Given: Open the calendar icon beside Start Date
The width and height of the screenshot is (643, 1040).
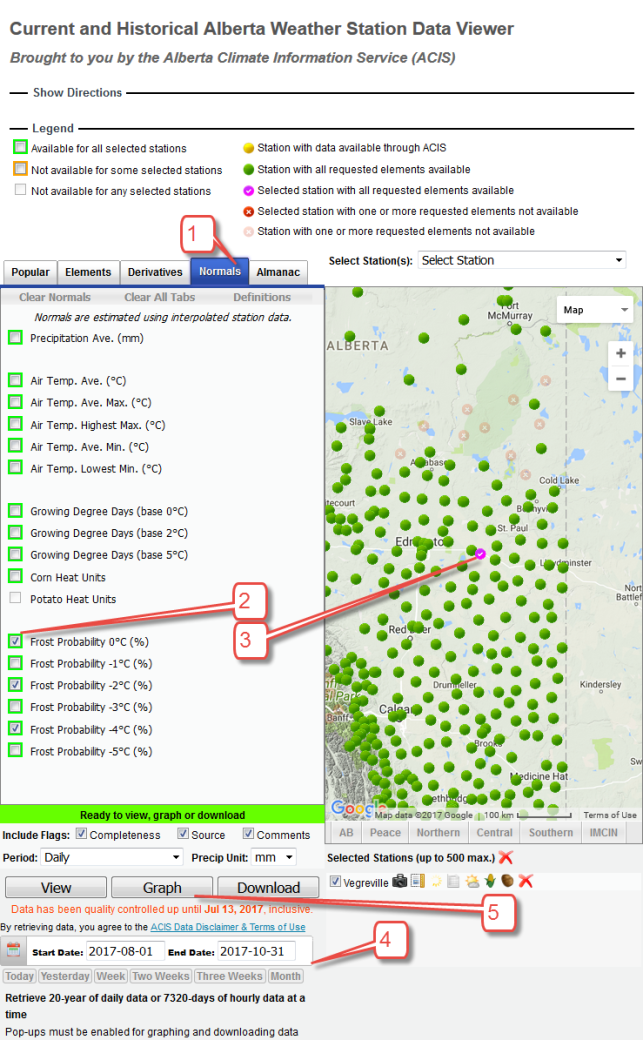Looking at the screenshot, I should click(13, 950).
